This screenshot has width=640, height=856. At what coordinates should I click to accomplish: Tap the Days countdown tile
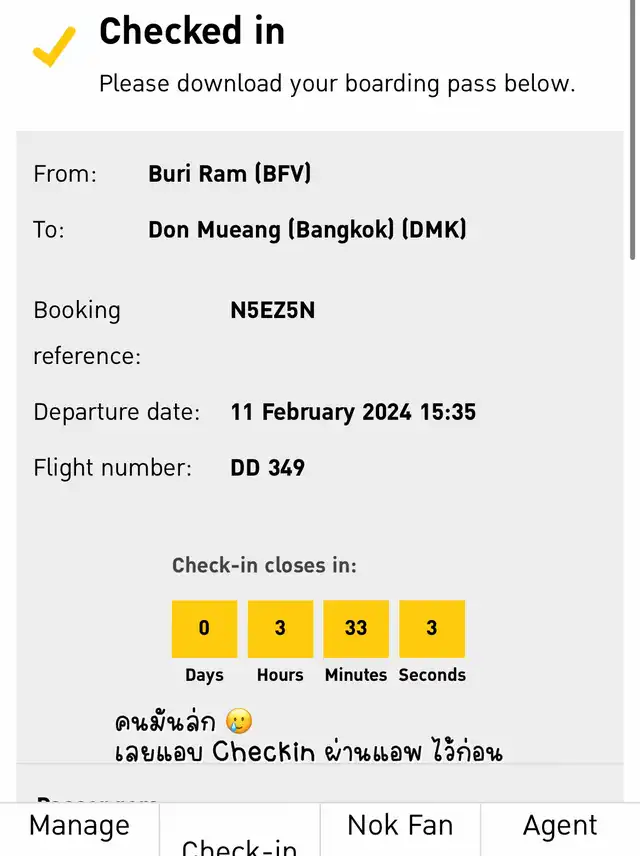tap(204, 629)
